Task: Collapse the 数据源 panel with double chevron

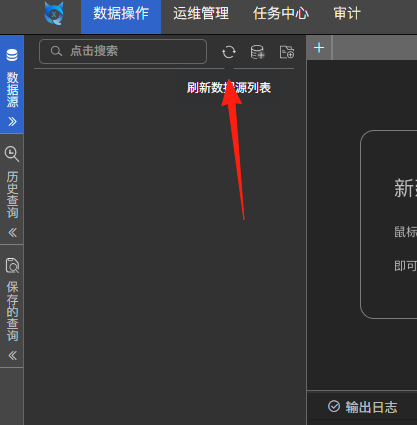Action: 12,121
